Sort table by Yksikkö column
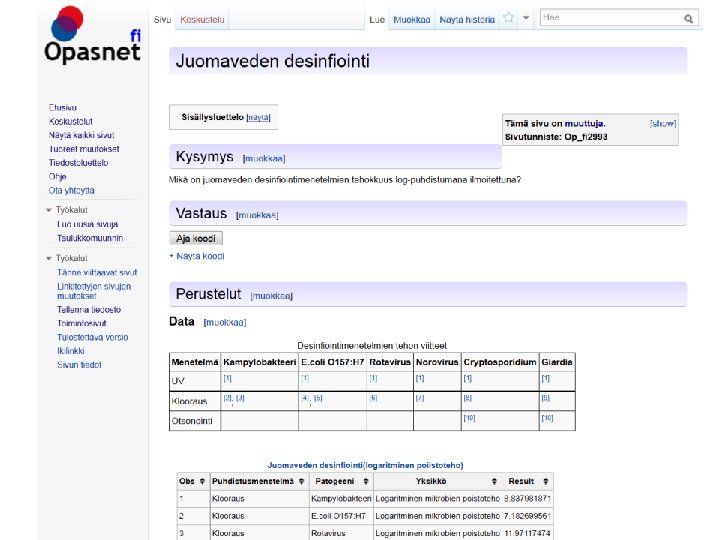This screenshot has height=540, width=720. point(494,481)
